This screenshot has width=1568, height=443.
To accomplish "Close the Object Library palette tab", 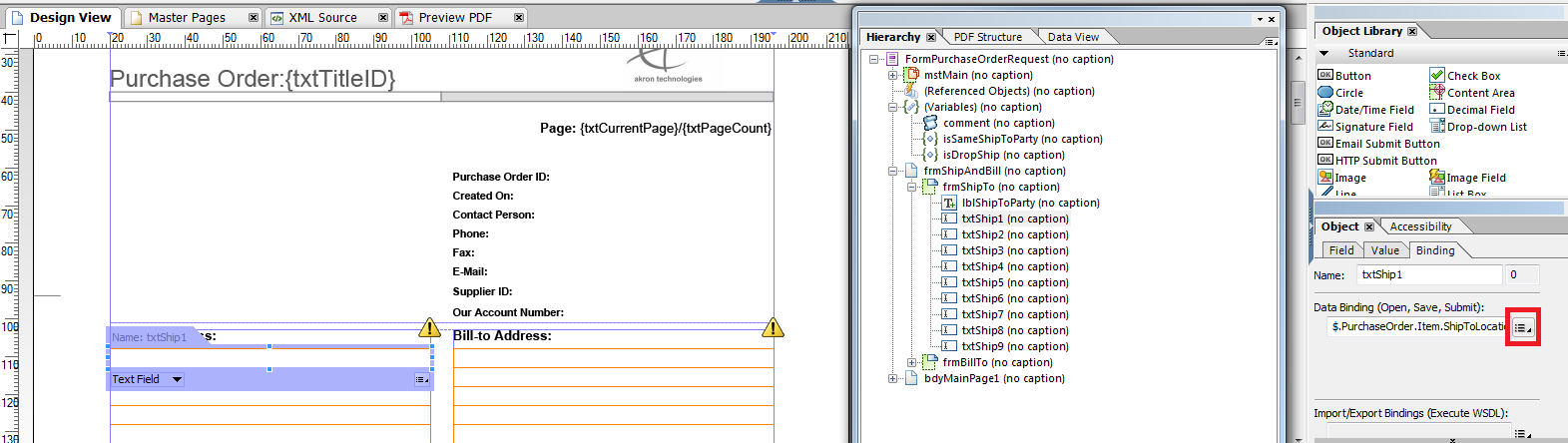I will [1411, 31].
